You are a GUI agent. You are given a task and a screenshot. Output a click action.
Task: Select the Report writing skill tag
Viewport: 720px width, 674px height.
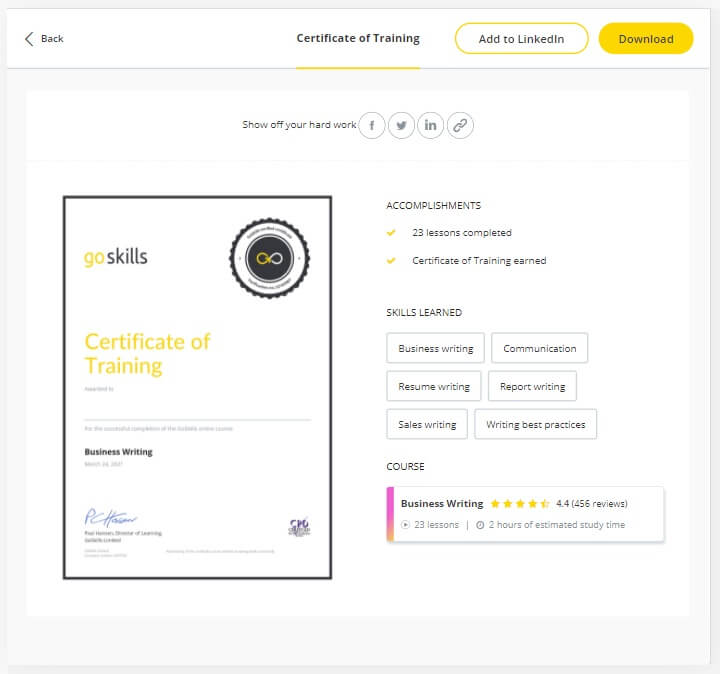point(533,387)
